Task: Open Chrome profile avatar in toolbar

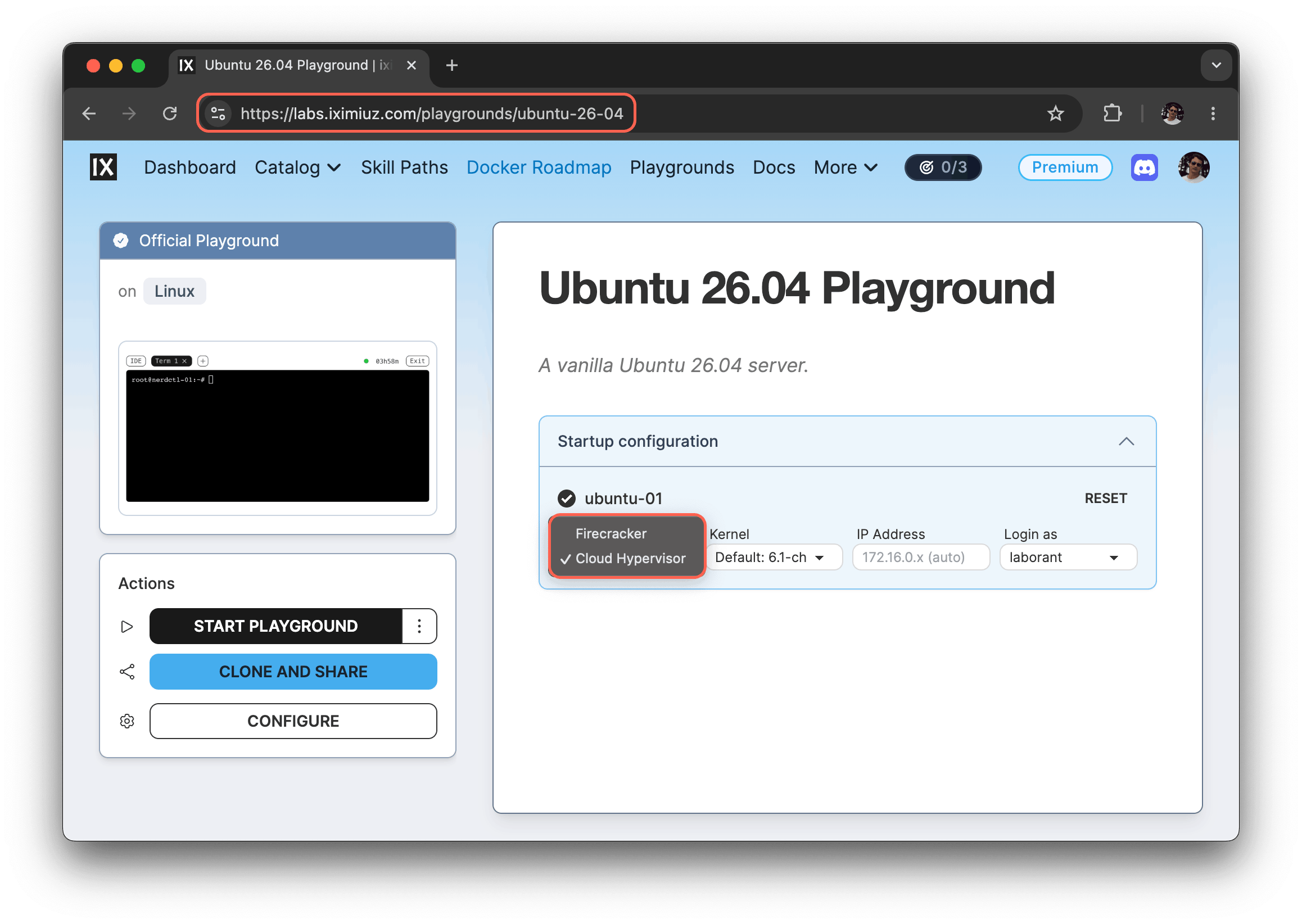Action: (x=1172, y=114)
